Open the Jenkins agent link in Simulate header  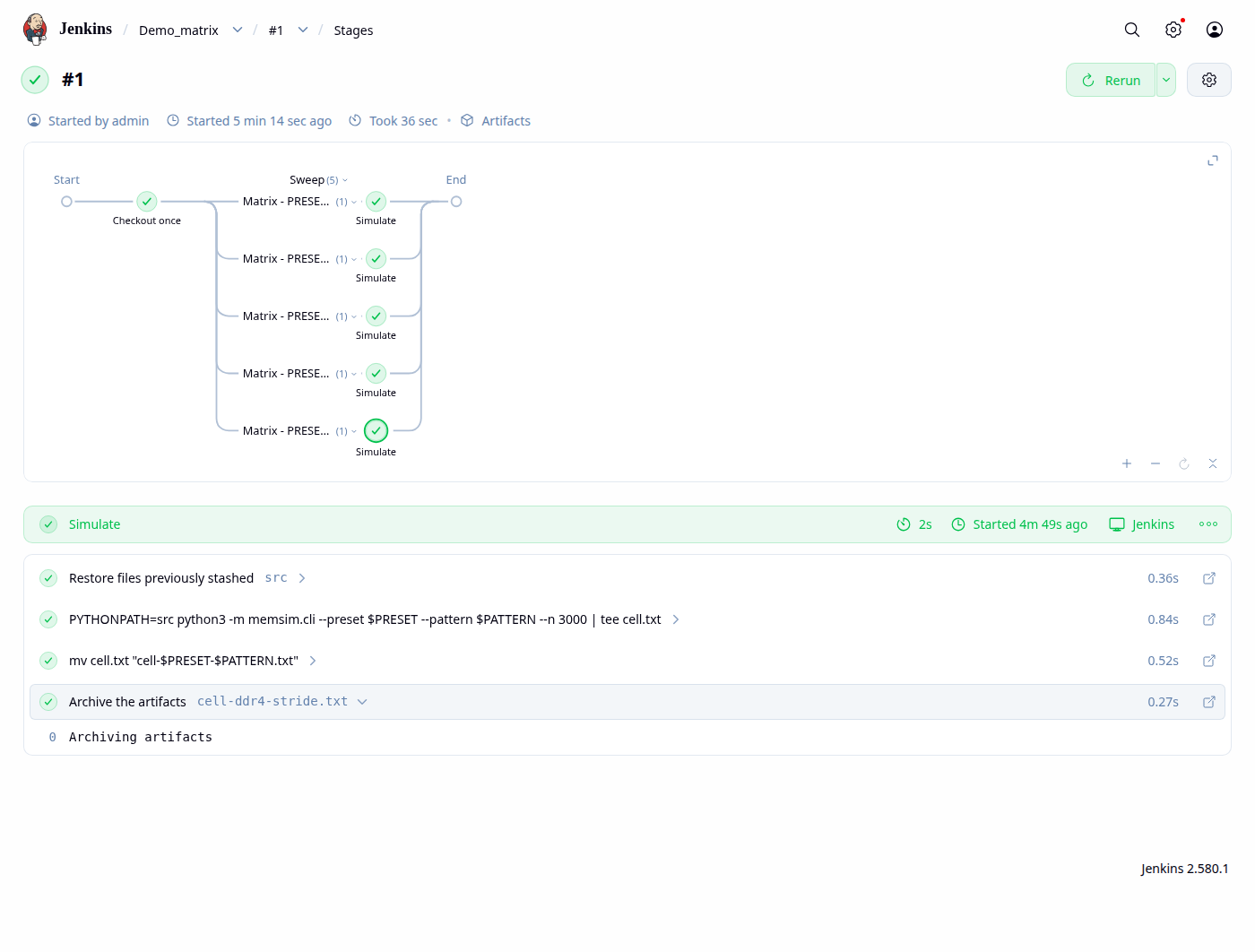(1141, 524)
